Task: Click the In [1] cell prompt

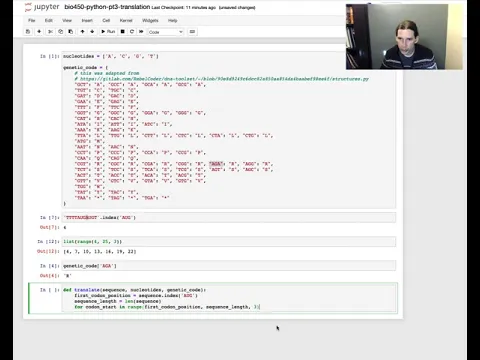Action: (x=50, y=56)
